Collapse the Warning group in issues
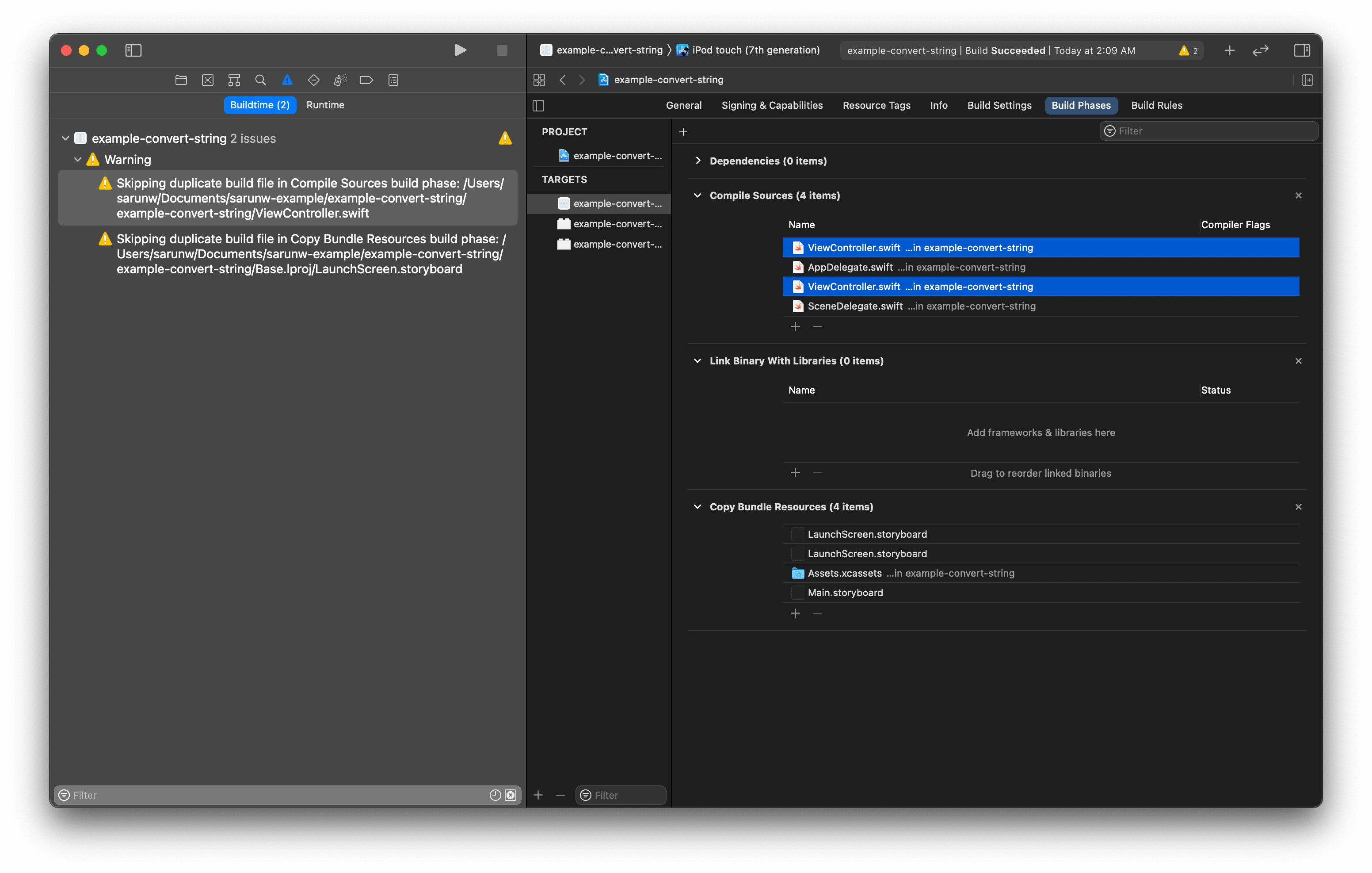The height and width of the screenshot is (873, 1372). tap(78, 160)
